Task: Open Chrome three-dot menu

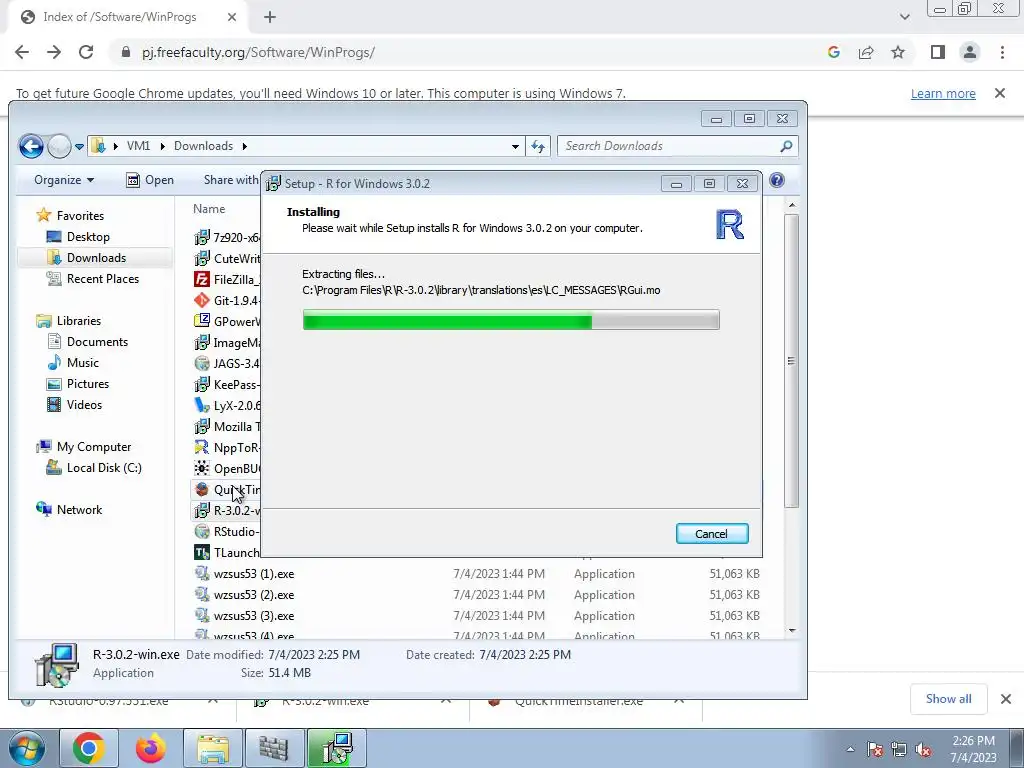Action: click(1002, 52)
